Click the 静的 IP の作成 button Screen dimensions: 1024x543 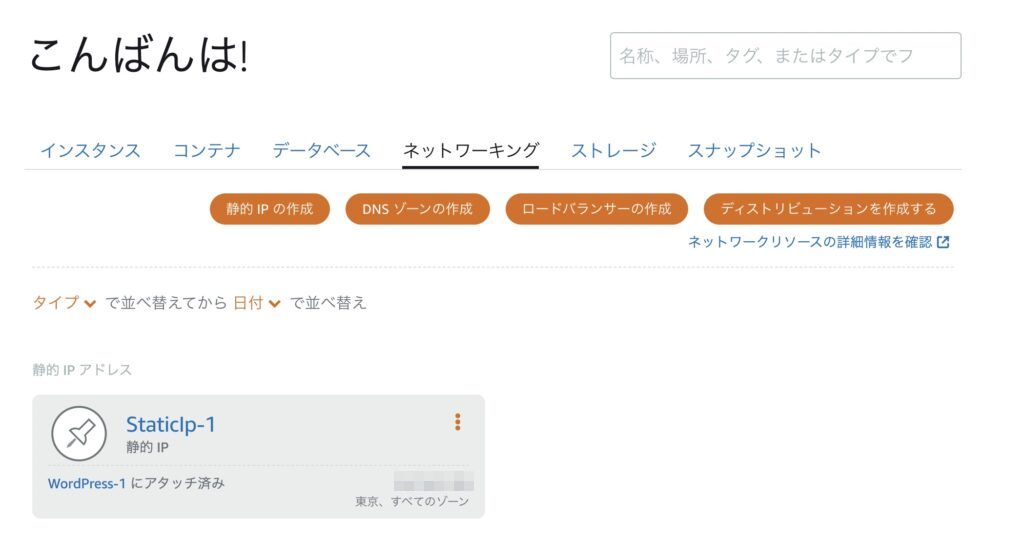270,209
